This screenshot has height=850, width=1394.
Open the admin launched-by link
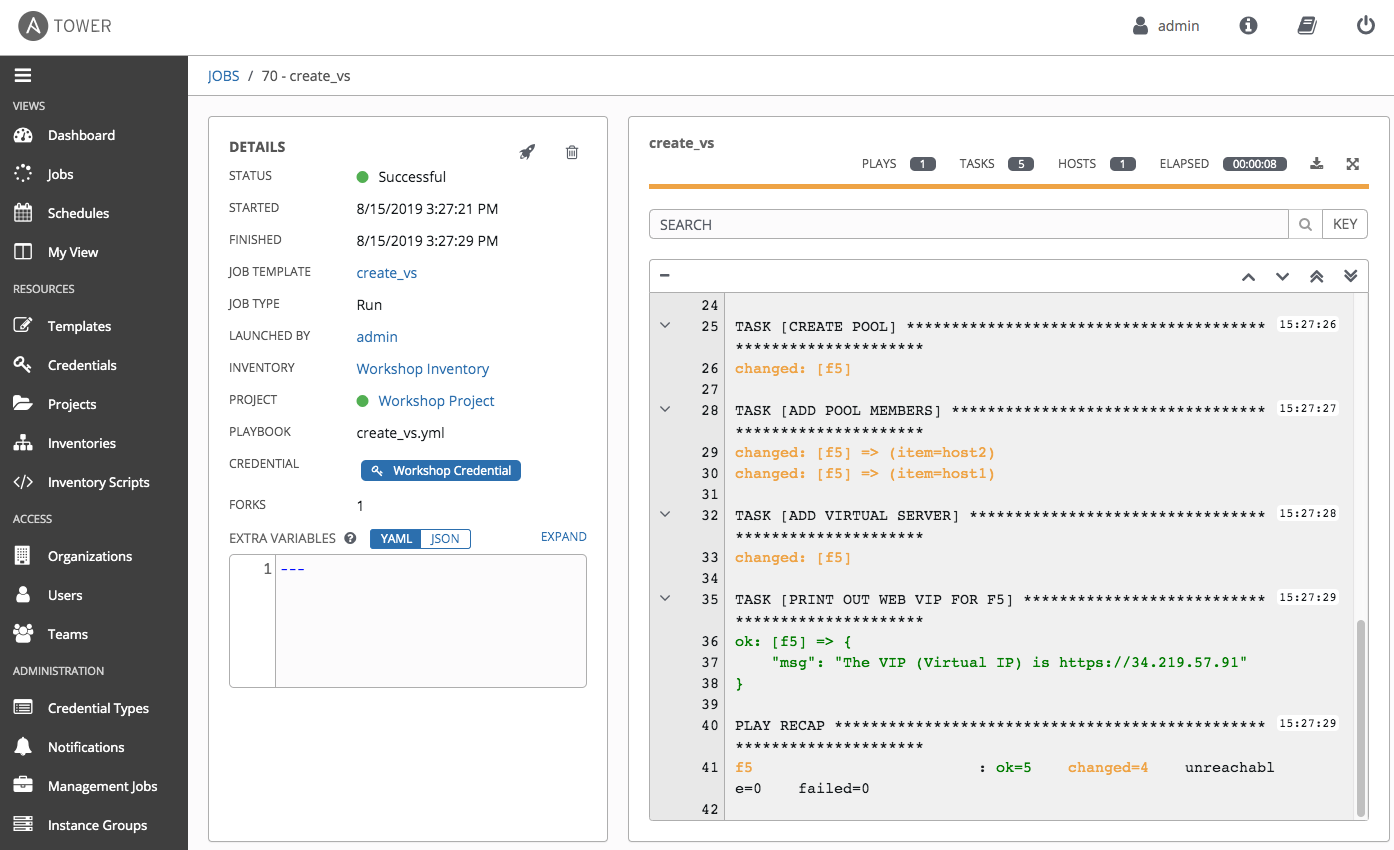[x=377, y=337]
